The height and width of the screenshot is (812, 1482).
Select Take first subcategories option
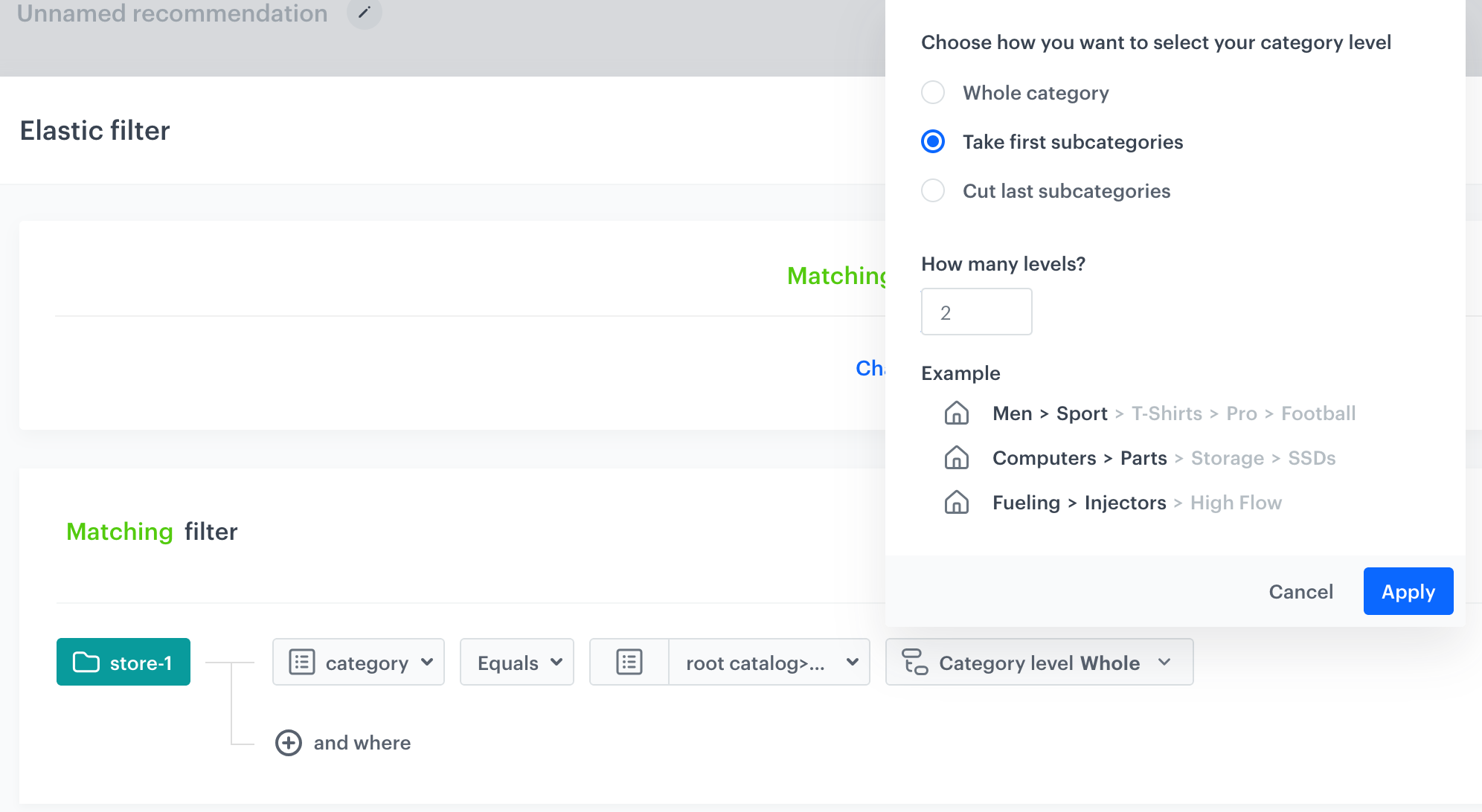932,141
